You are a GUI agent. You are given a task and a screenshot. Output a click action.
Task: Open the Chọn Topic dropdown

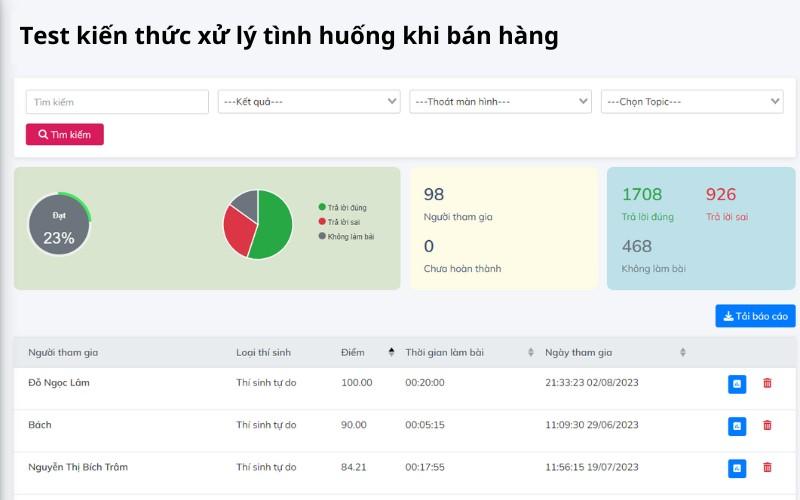(x=692, y=102)
